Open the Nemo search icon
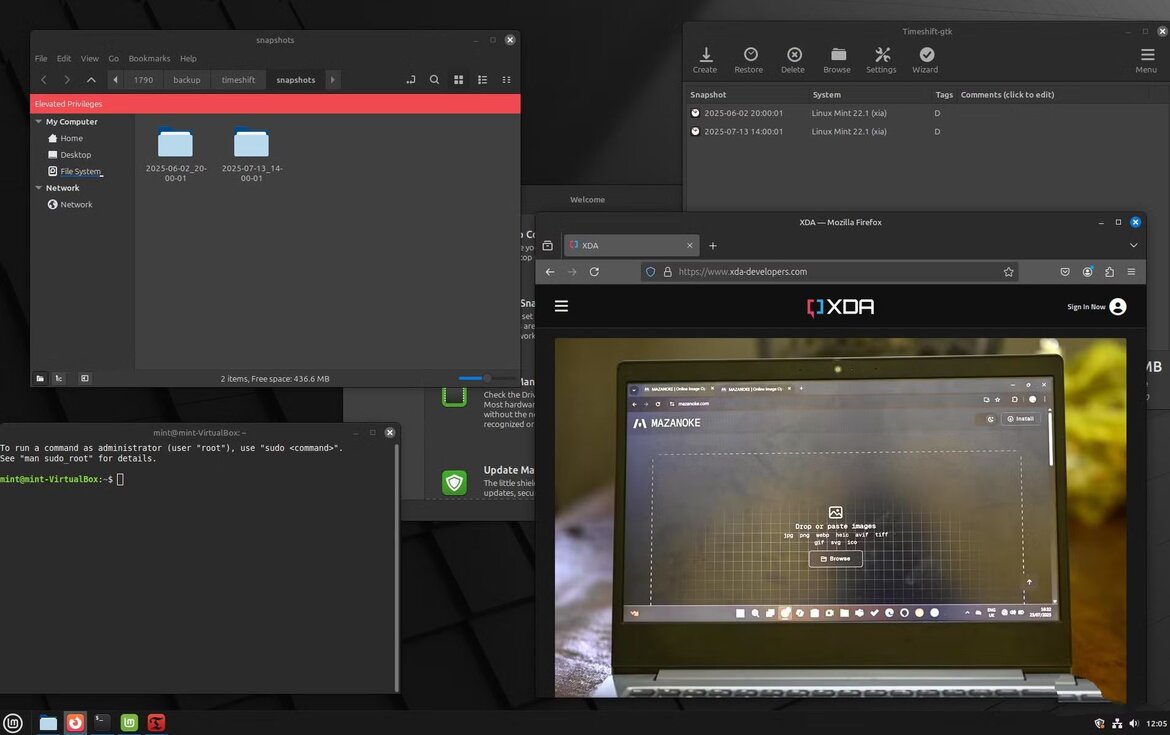This screenshot has height=735, width=1170. (x=434, y=79)
